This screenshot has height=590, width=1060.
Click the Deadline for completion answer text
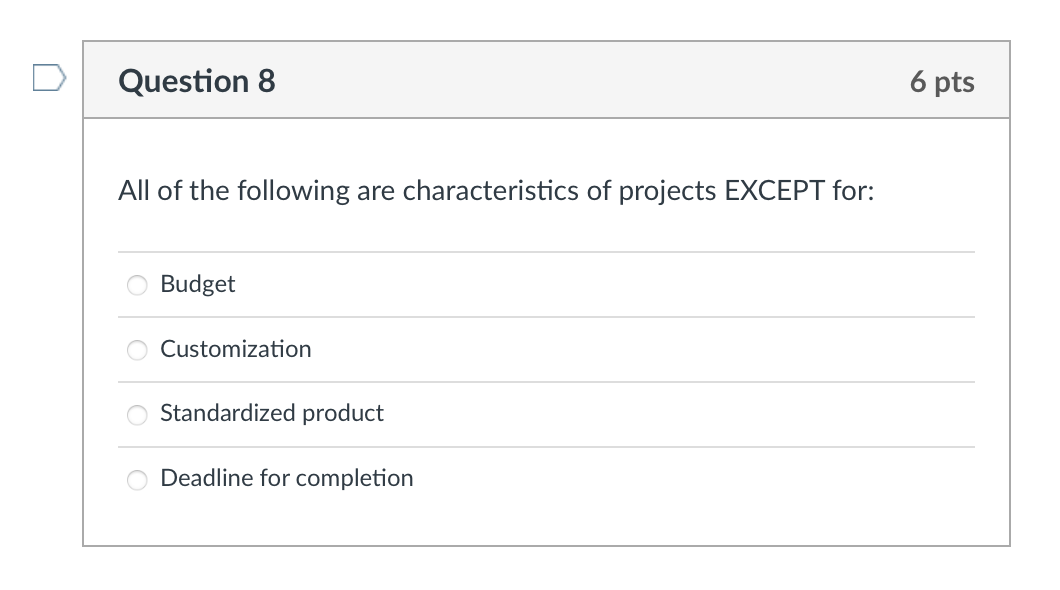tap(287, 478)
